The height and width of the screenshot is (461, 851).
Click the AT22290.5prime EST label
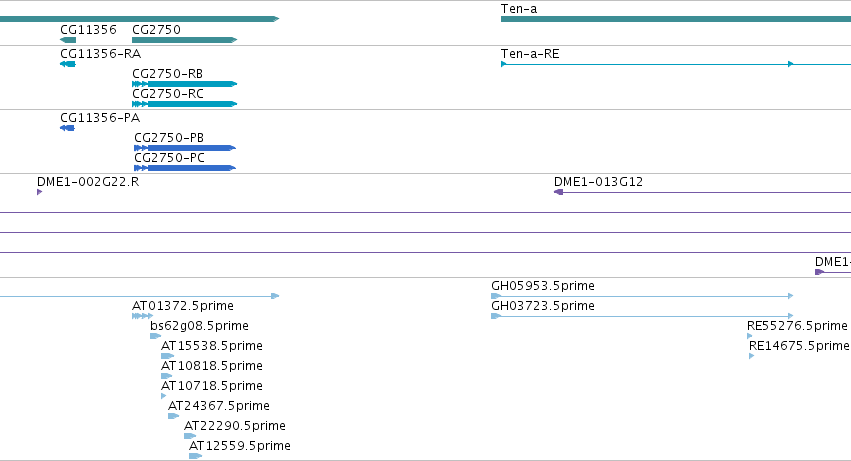pyautogui.click(x=234, y=426)
